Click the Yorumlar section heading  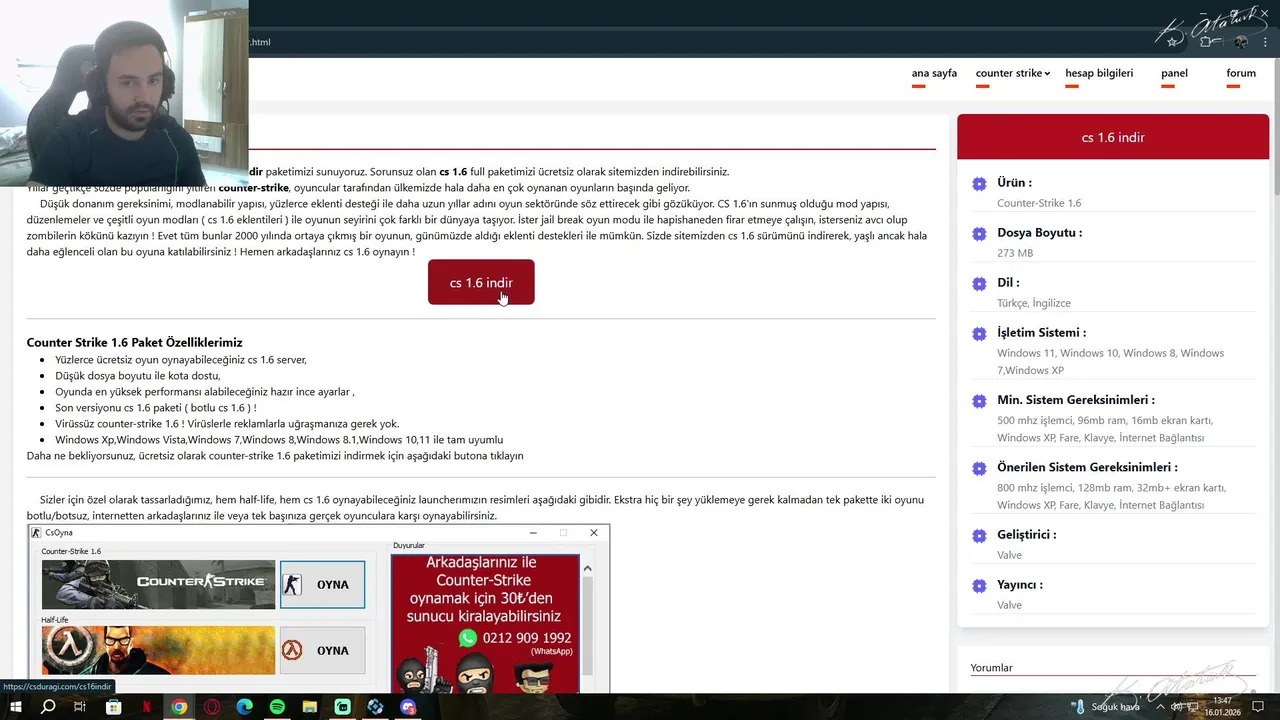click(991, 668)
